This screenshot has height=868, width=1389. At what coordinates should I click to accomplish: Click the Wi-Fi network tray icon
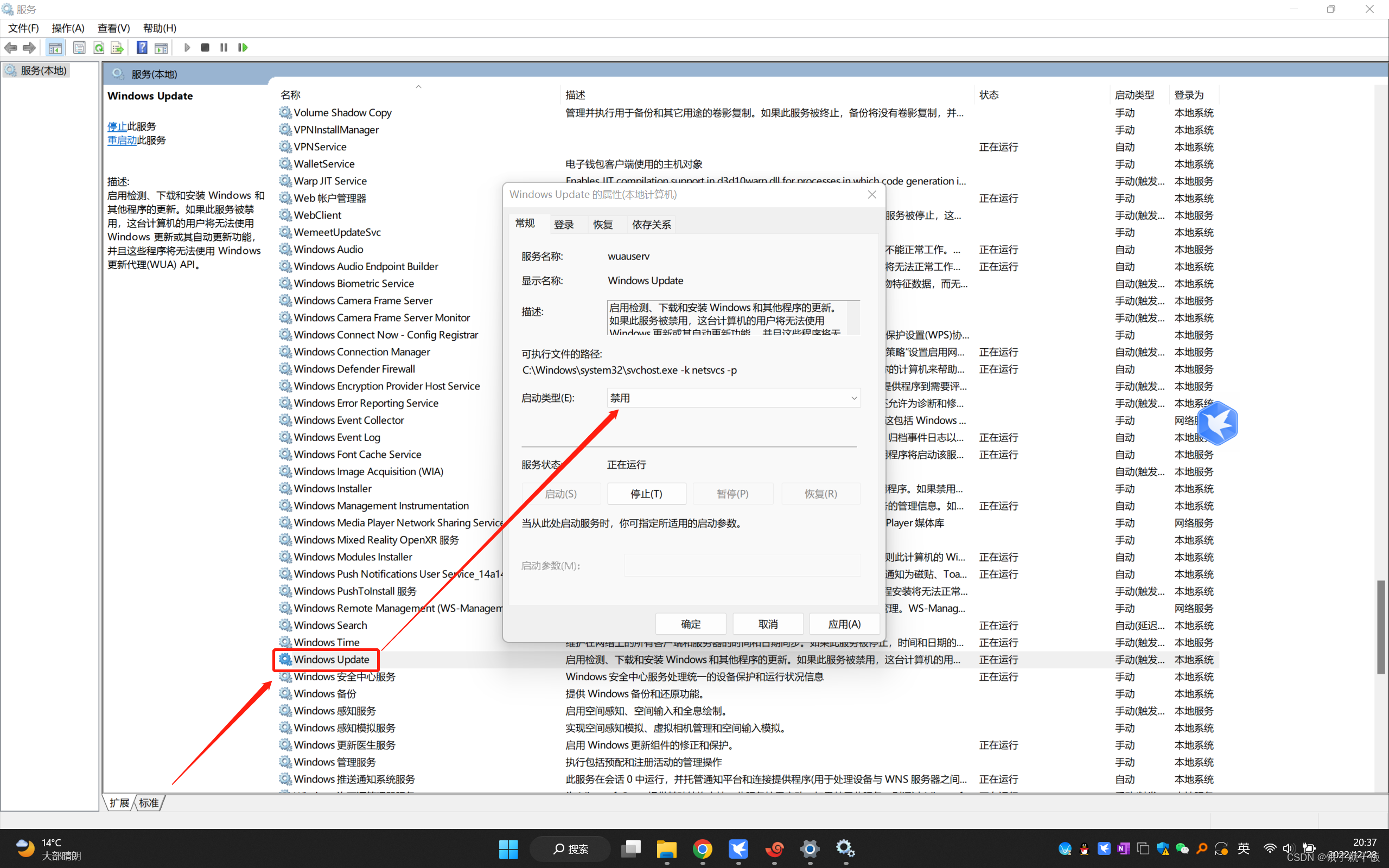click(x=1270, y=848)
